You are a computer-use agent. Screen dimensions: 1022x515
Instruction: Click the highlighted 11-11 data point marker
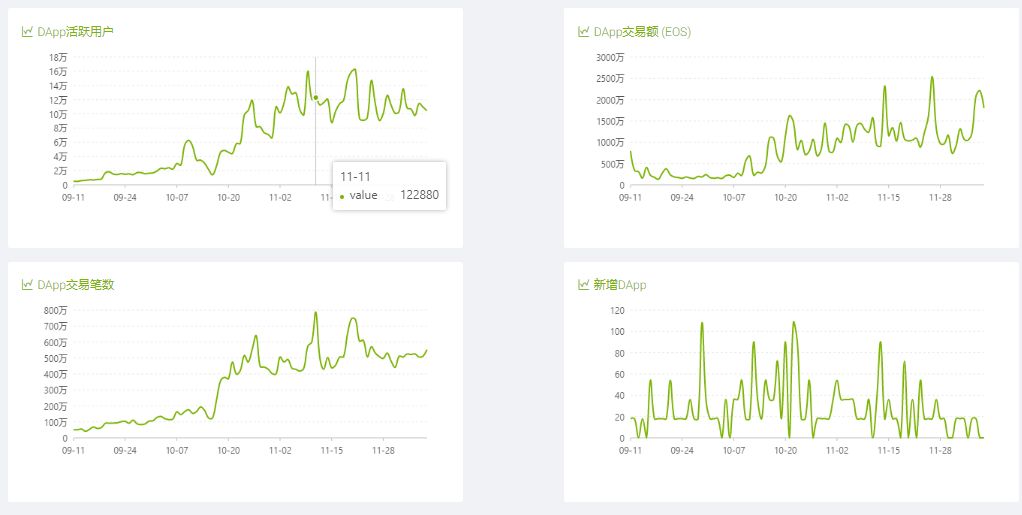(x=315, y=98)
